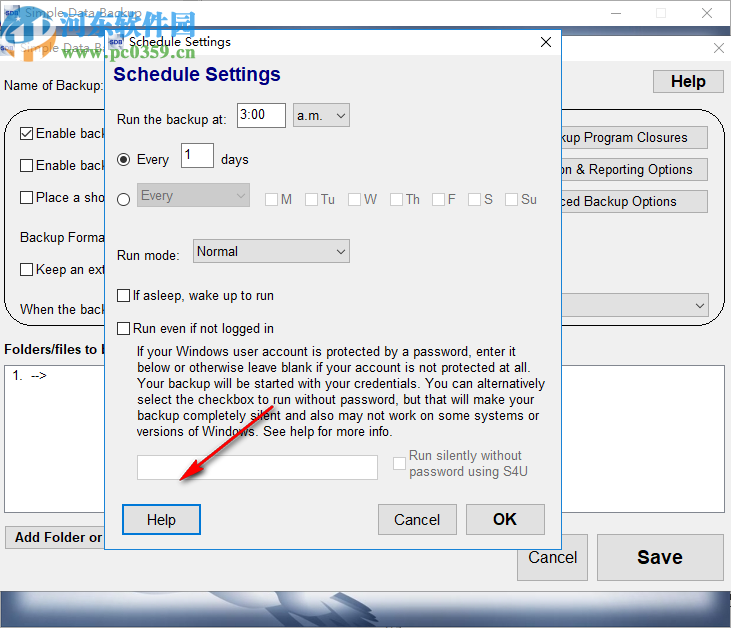Select the Every N days radio button
Viewport: 731px width, 628px height.
click(124, 160)
